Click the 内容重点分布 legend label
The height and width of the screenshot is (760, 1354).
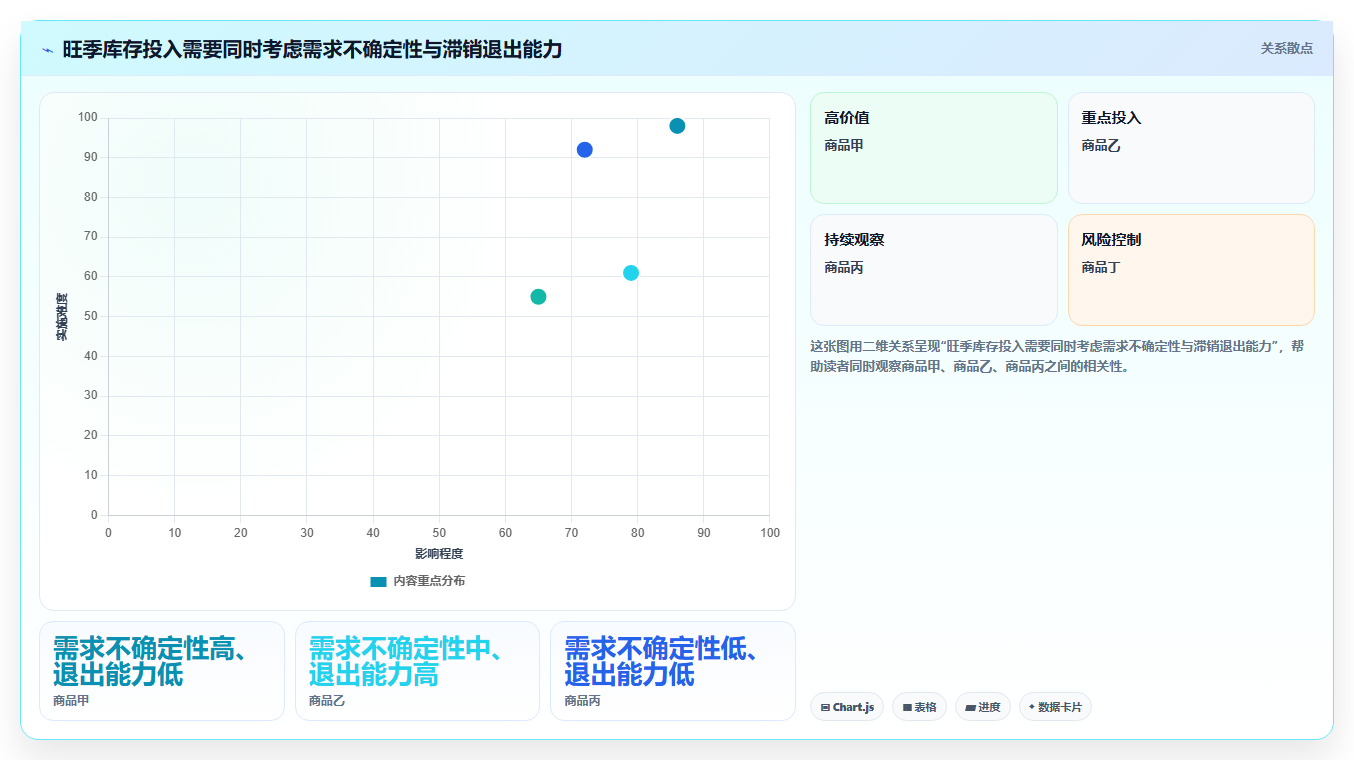point(429,581)
